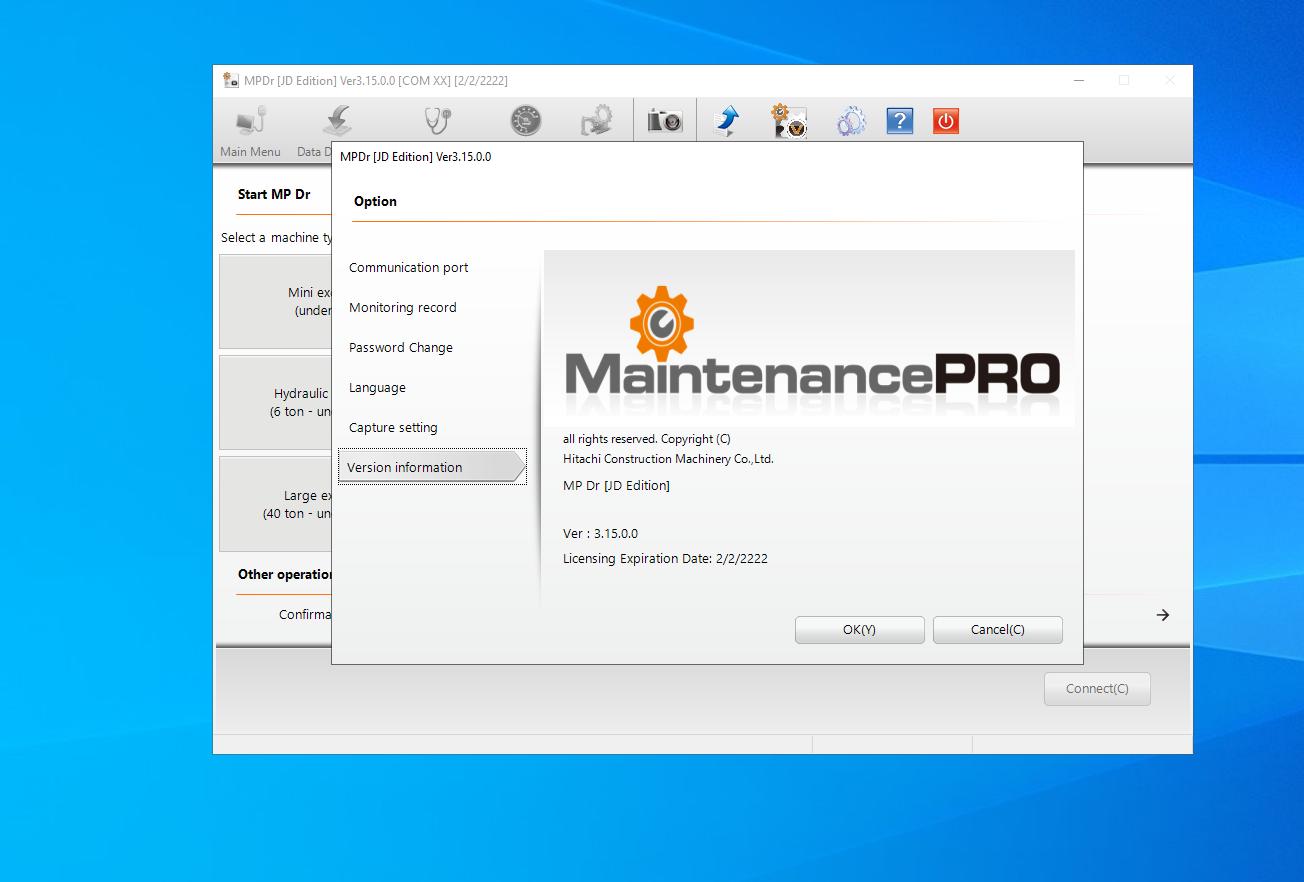The width and height of the screenshot is (1304, 882).
Task: Open the Main Menu toolbar icon
Action: pos(249,119)
